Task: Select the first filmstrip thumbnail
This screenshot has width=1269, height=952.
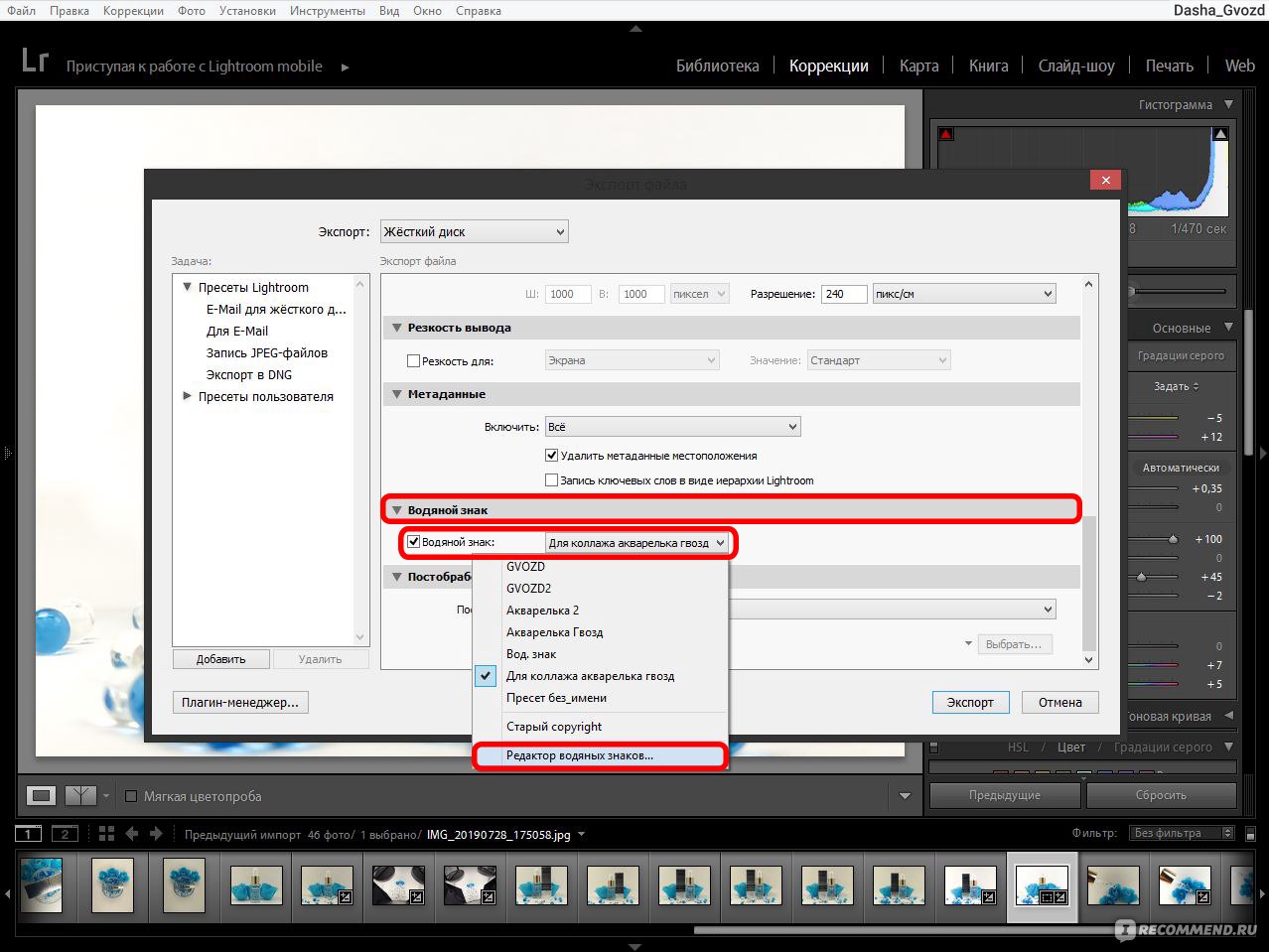Action: 42,884
